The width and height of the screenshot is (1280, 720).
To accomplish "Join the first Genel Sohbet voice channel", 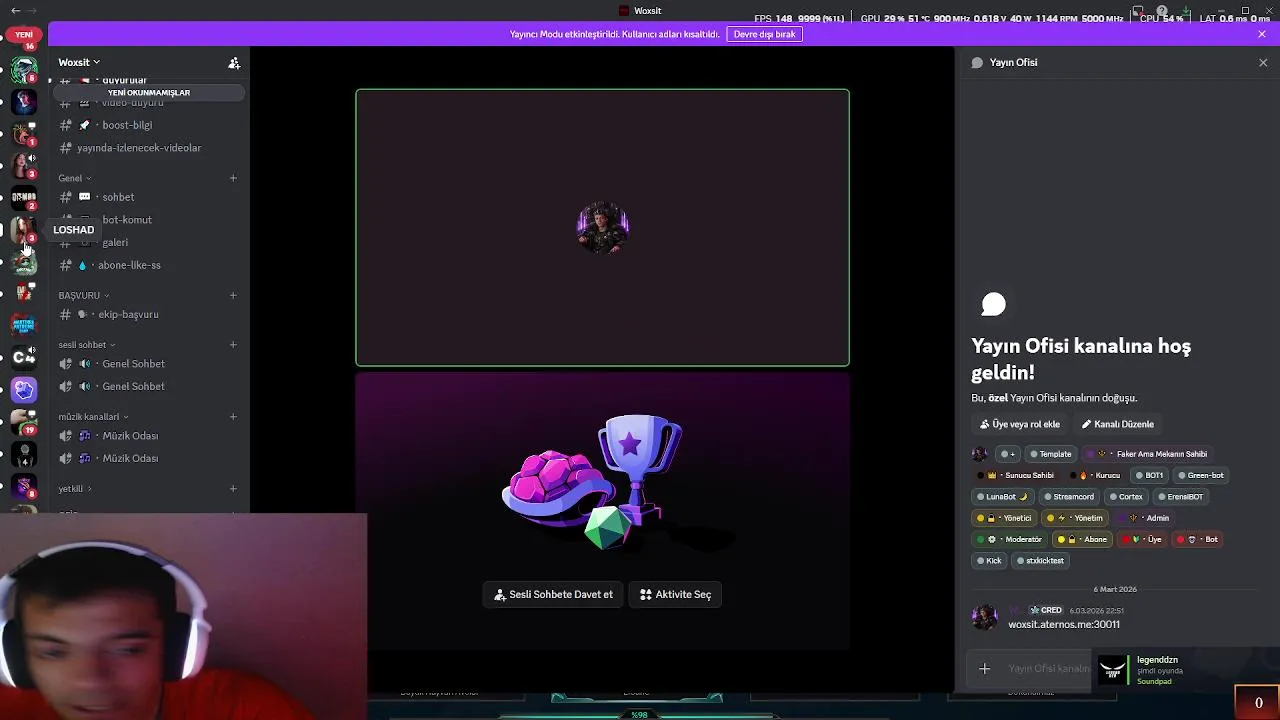I will 148,364.
